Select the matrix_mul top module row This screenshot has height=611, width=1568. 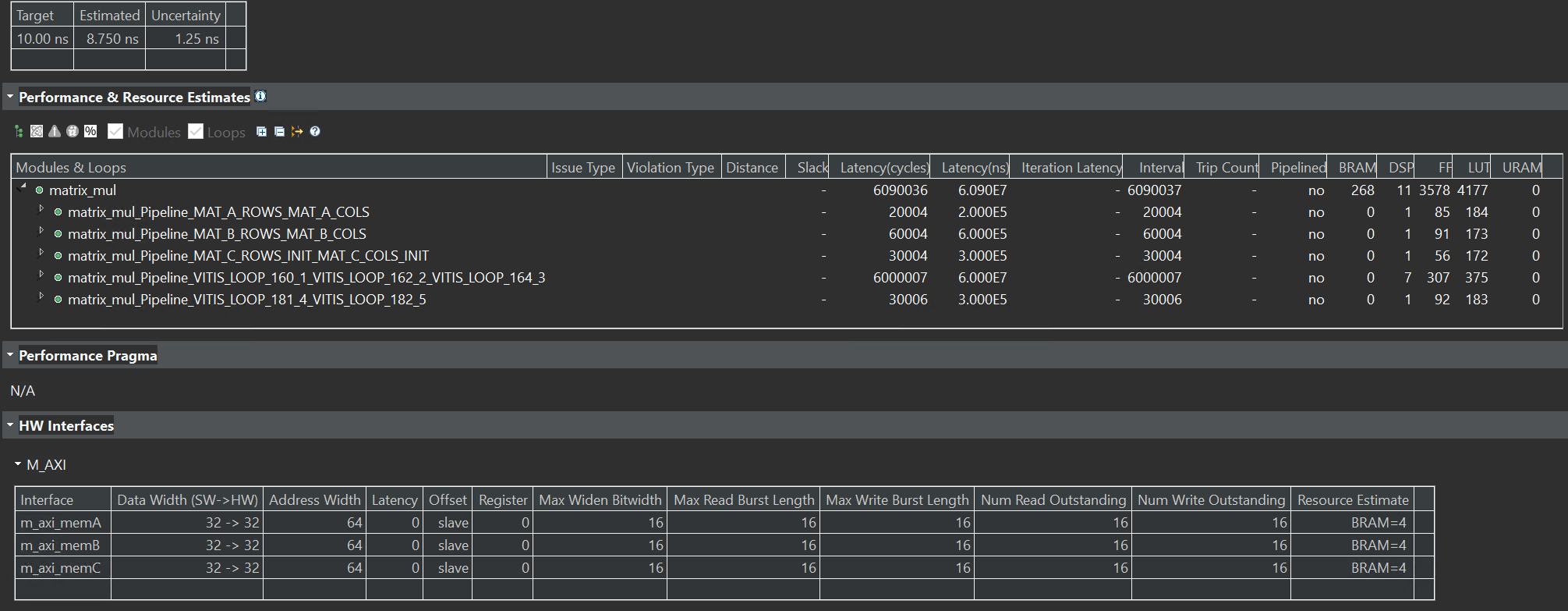coord(787,190)
